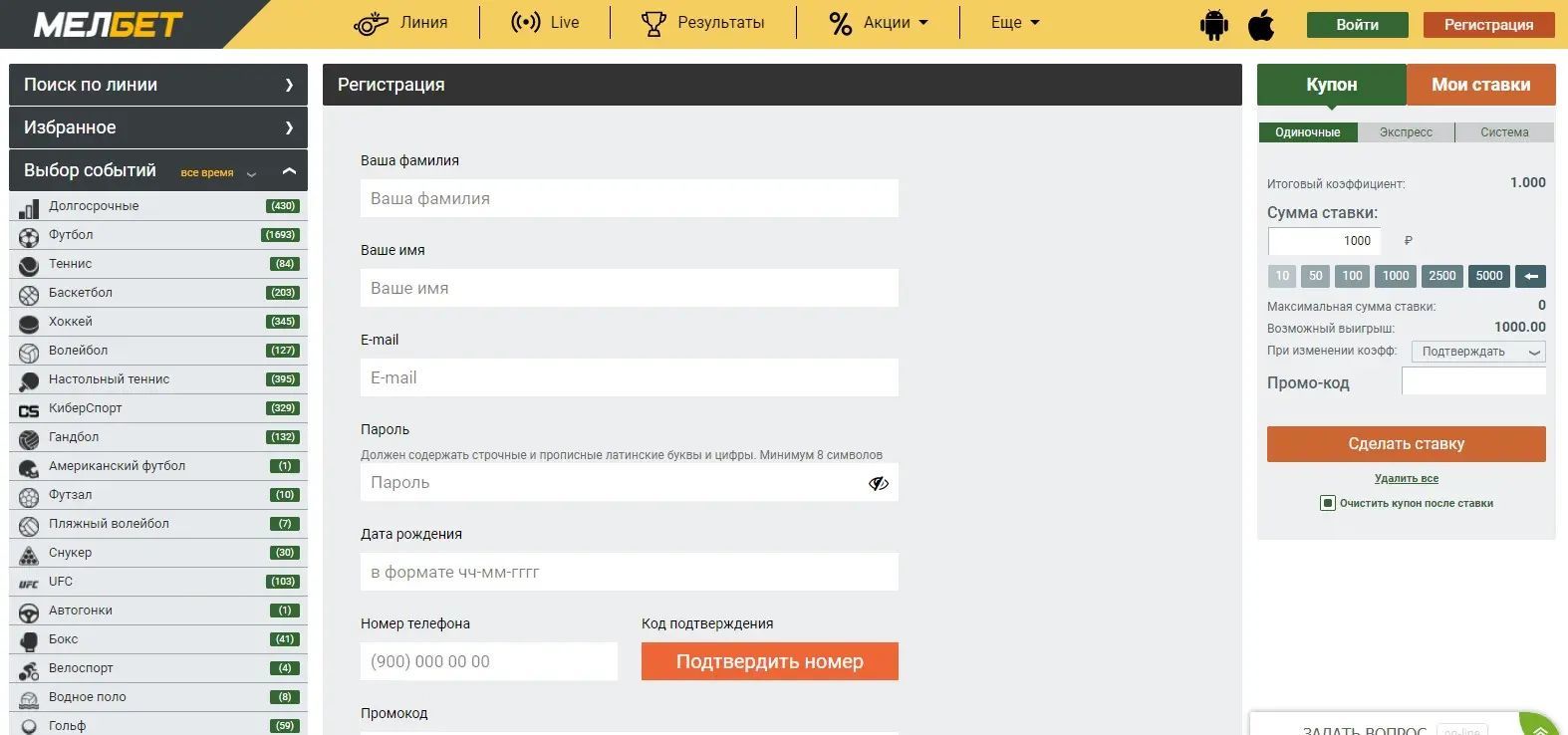Click the Хоккей puck icon
The width and height of the screenshot is (1568, 735).
[29, 323]
